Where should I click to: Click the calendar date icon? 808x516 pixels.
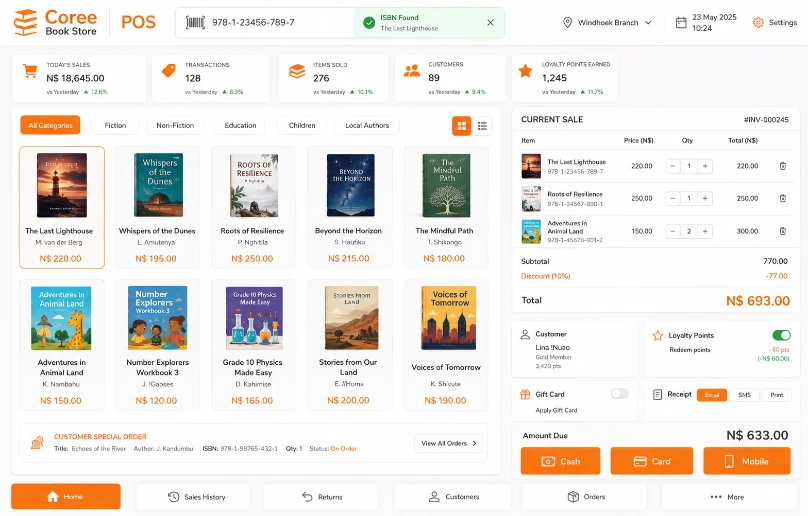pos(681,23)
